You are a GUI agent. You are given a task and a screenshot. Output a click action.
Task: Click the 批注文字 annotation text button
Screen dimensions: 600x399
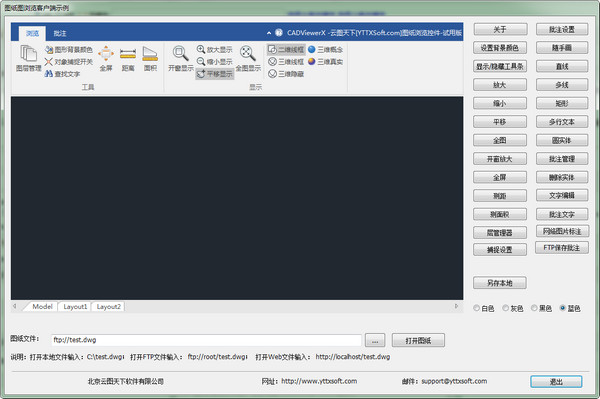(x=562, y=214)
